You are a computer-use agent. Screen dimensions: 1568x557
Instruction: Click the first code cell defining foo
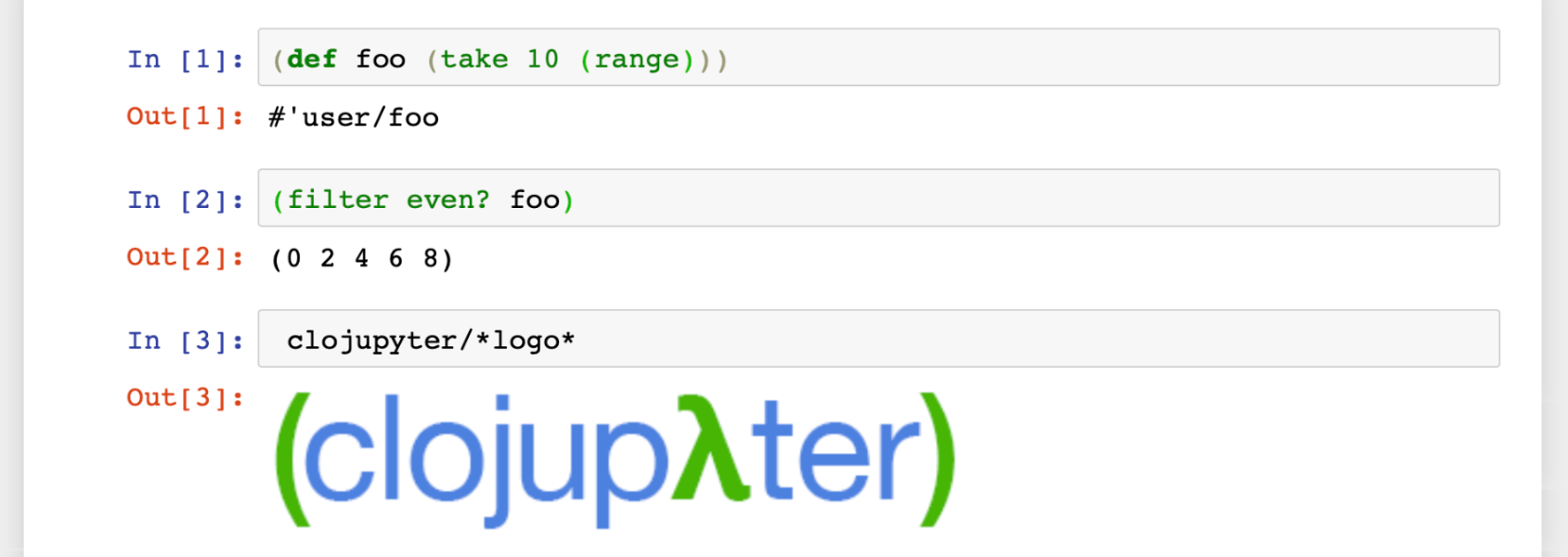[878, 58]
